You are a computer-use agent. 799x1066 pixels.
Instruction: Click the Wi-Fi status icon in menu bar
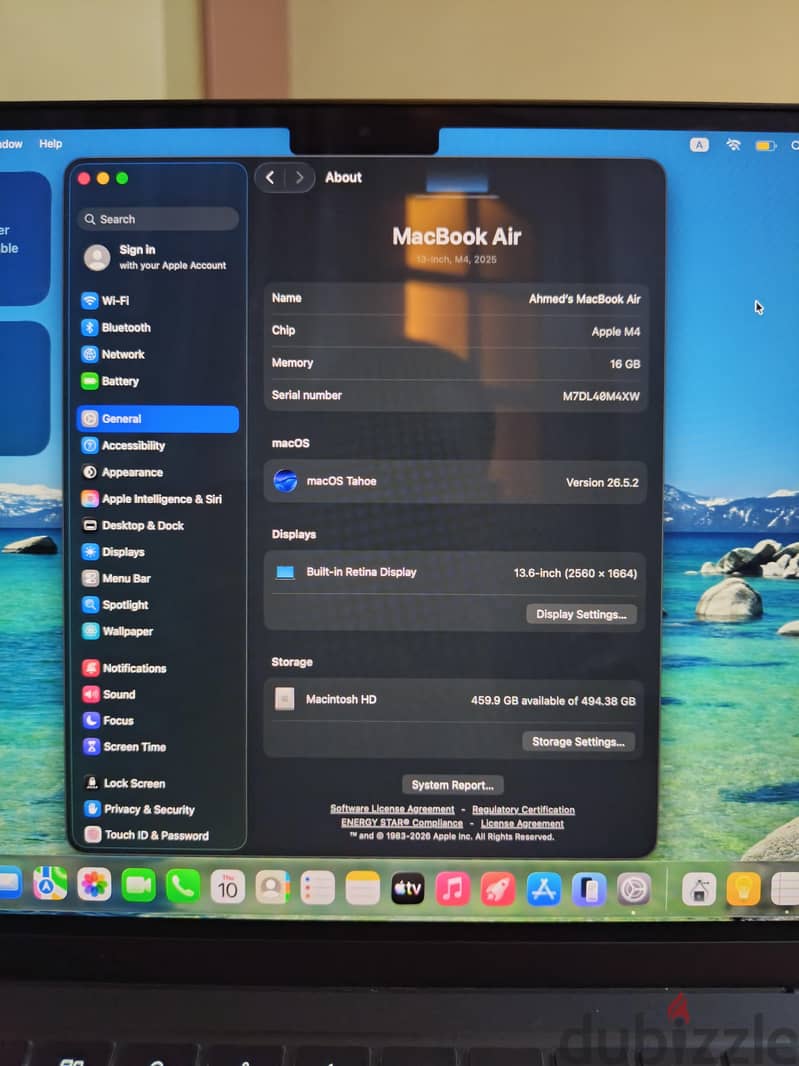[x=733, y=145]
